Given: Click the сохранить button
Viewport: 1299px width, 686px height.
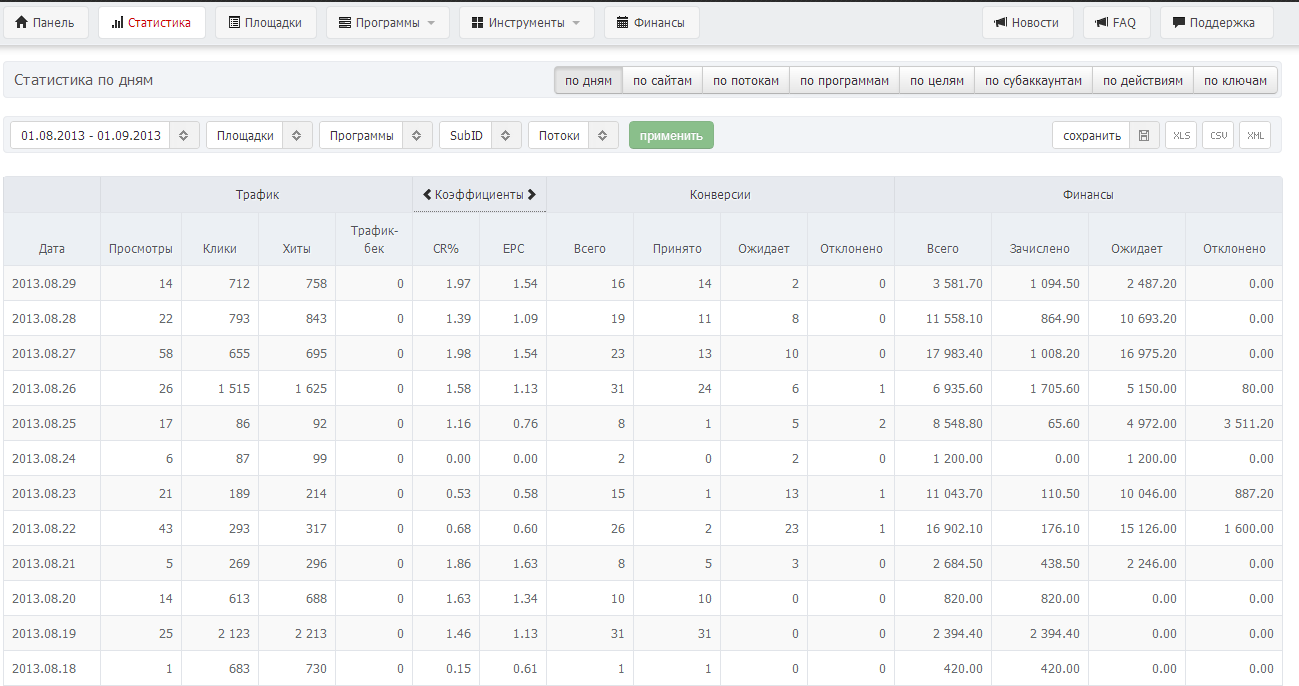Looking at the screenshot, I should pos(1091,135).
